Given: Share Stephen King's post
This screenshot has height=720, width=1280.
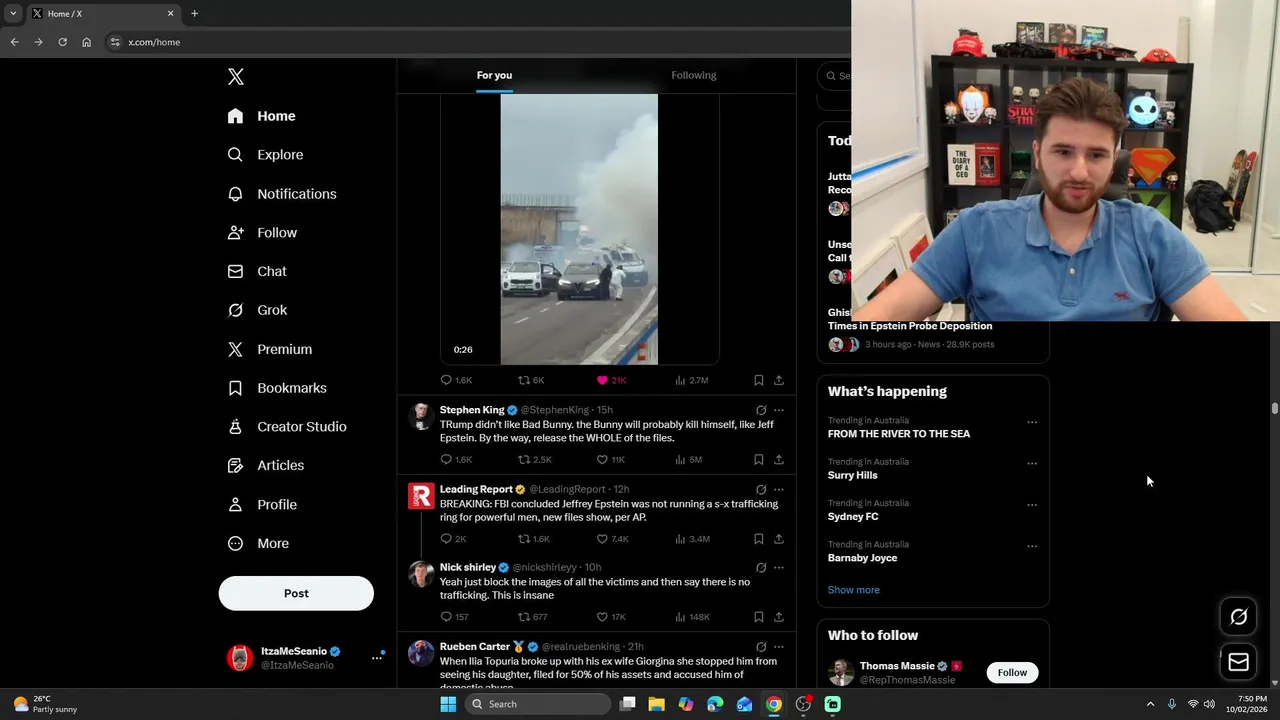Looking at the screenshot, I should point(779,460).
